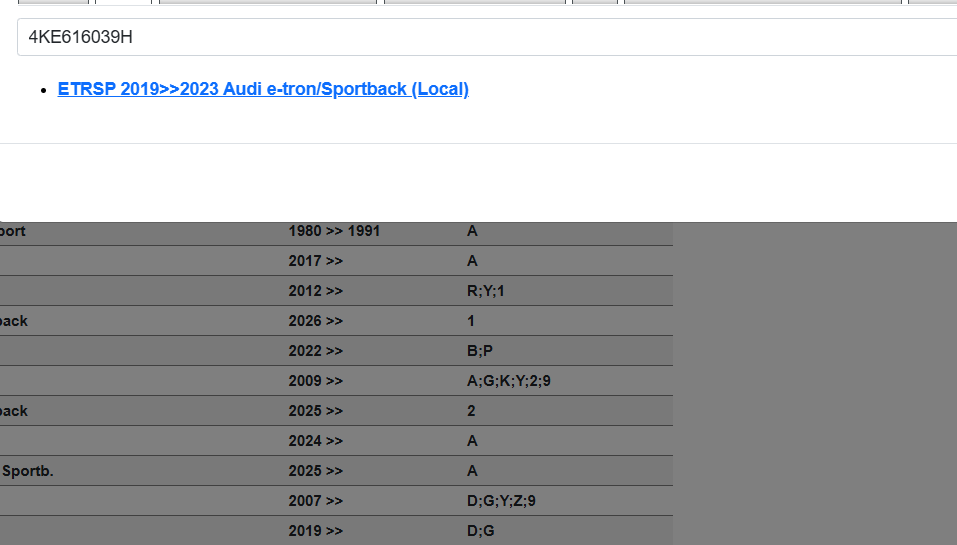Select code 2 beside the 2025 year

click(x=471, y=411)
